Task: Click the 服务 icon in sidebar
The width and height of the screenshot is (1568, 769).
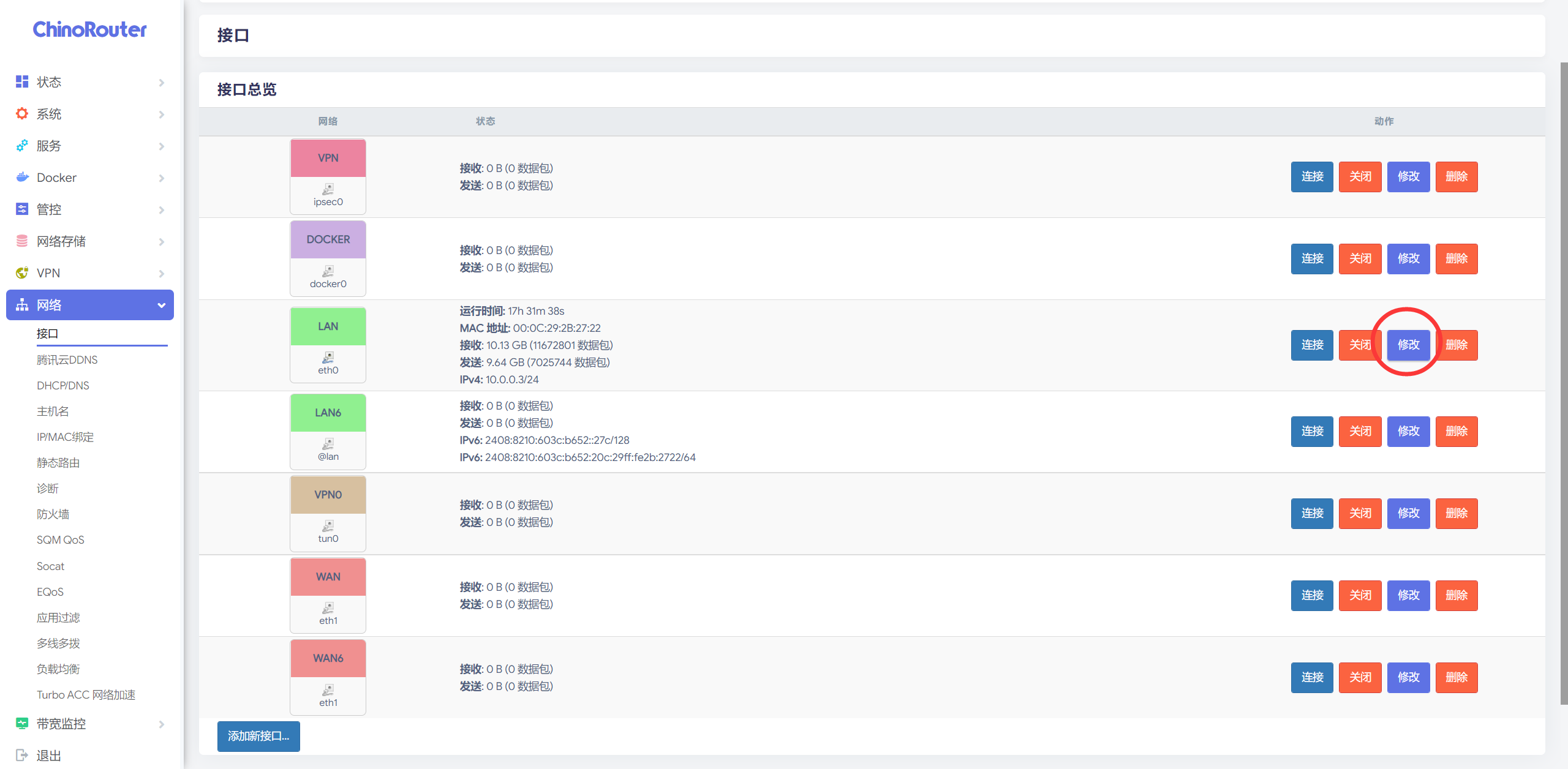Action: point(22,145)
